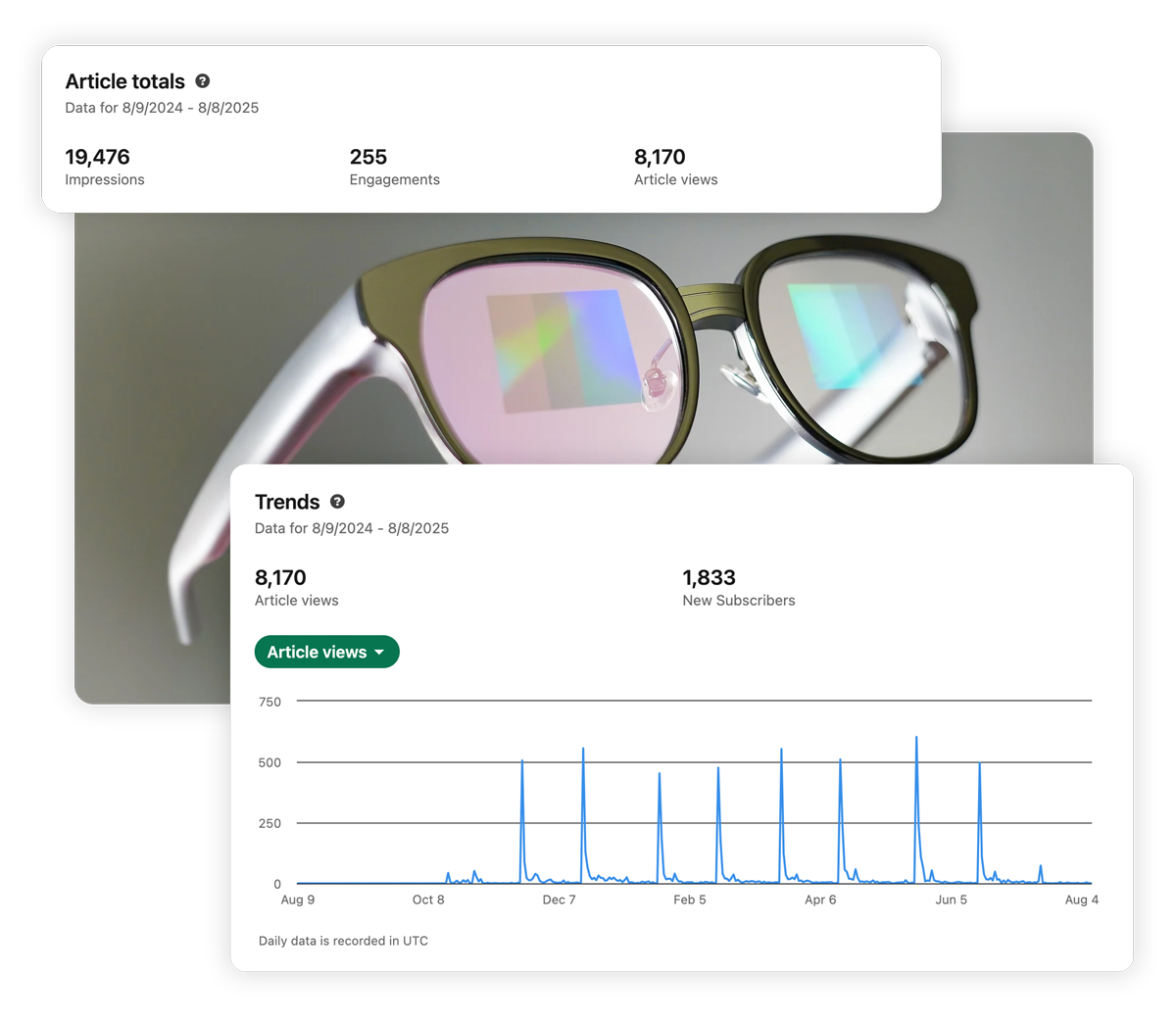This screenshot has width=1176, height=1023.
Task: Click the Trends help icon
Action: (x=337, y=502)
